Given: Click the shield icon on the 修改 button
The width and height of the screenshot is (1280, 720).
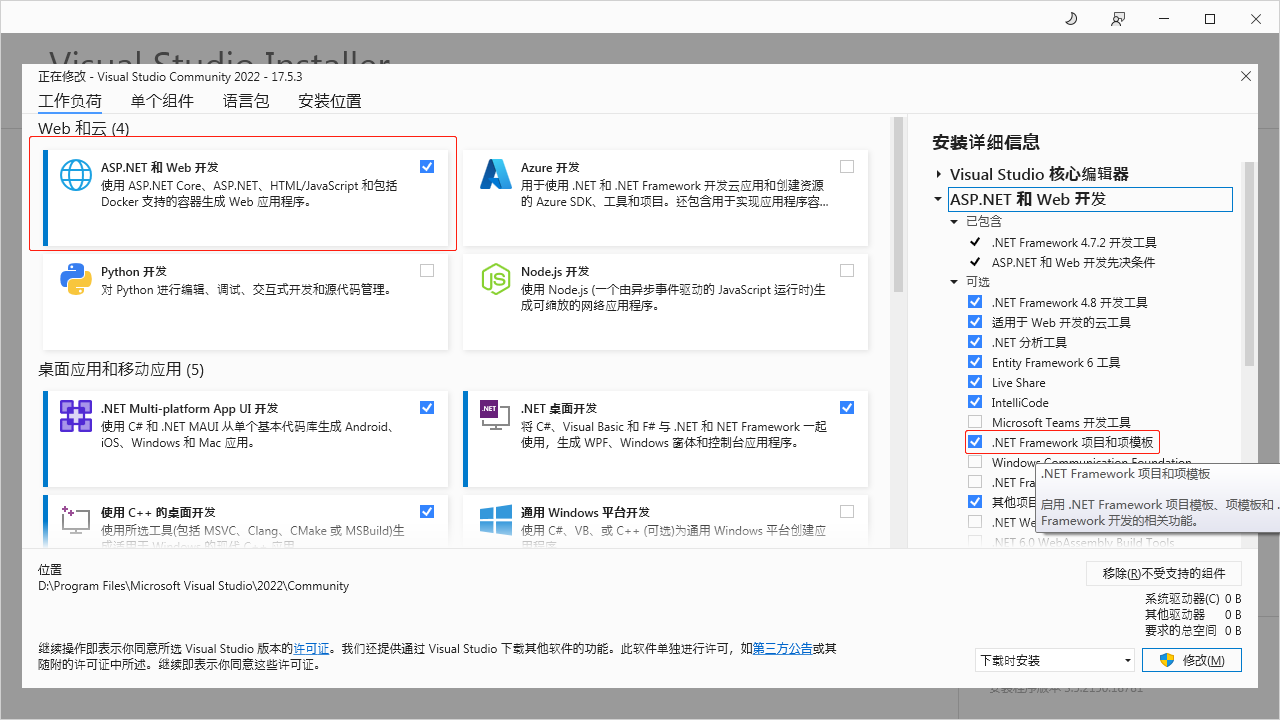Looking at the screenshot, I should click(x=1166, y=660).
